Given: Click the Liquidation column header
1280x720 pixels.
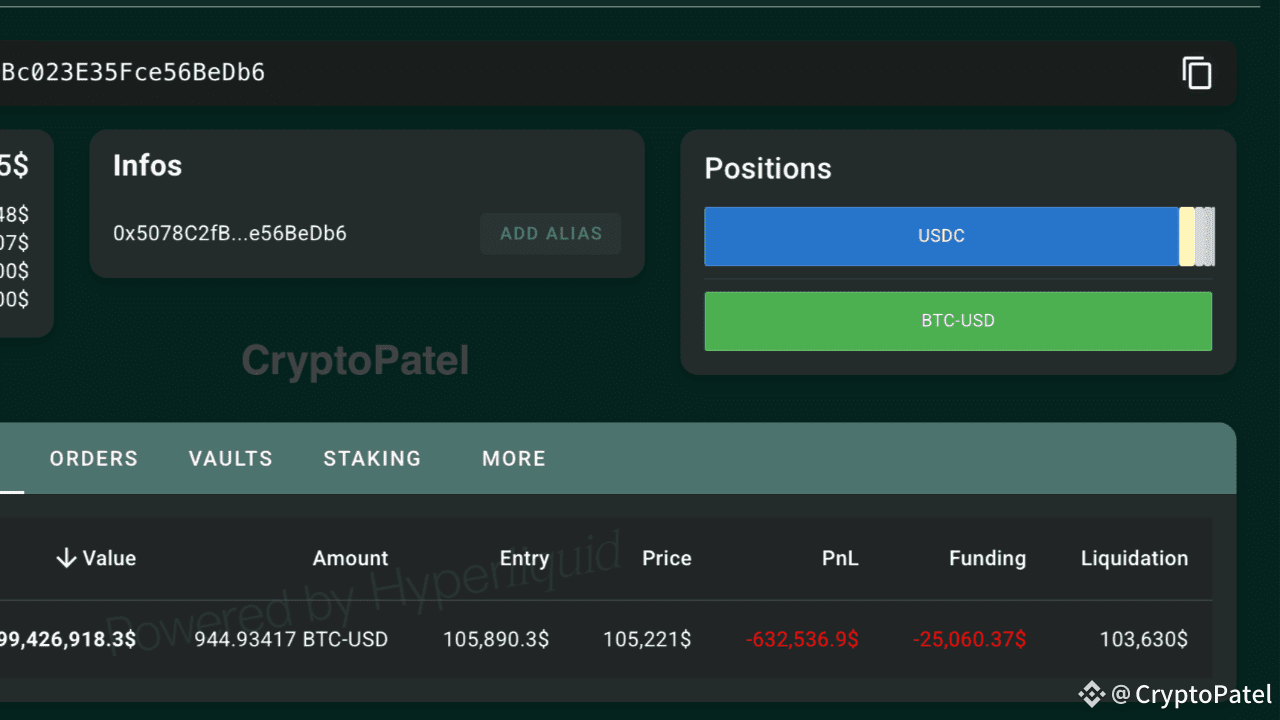Looking at the screenshot, I should pos(1134,558).
